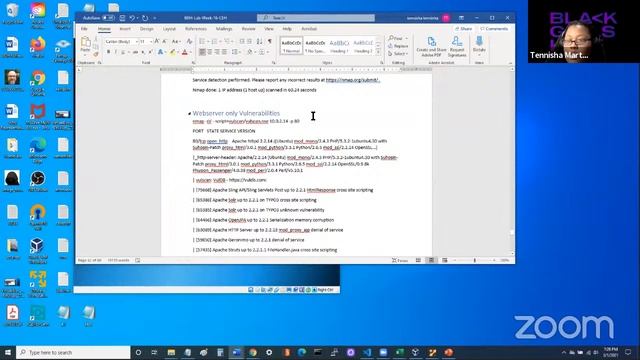Click the Word search box in title bar
This screenshot has height=360, width=640.
[x=316, y=18]
